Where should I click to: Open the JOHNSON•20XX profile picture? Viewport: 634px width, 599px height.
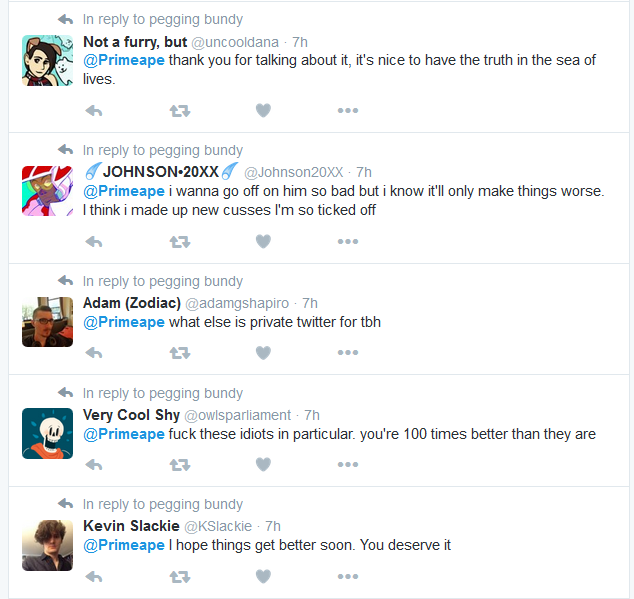coord(47,190)
